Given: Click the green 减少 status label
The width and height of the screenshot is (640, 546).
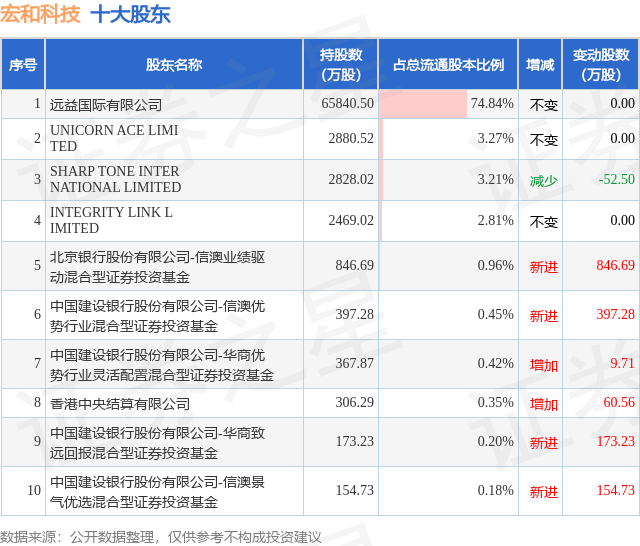Looking at the screenshot, I should (x=543, y=180).
